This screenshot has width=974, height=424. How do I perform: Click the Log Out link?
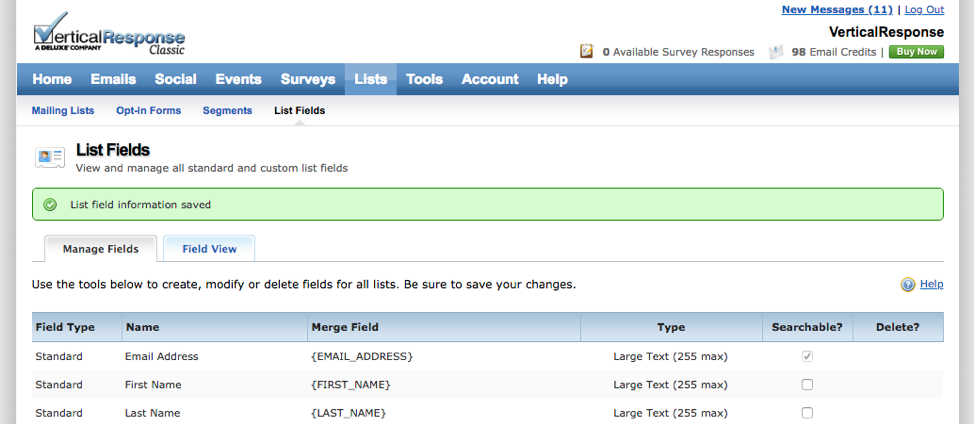click(924, 9)
